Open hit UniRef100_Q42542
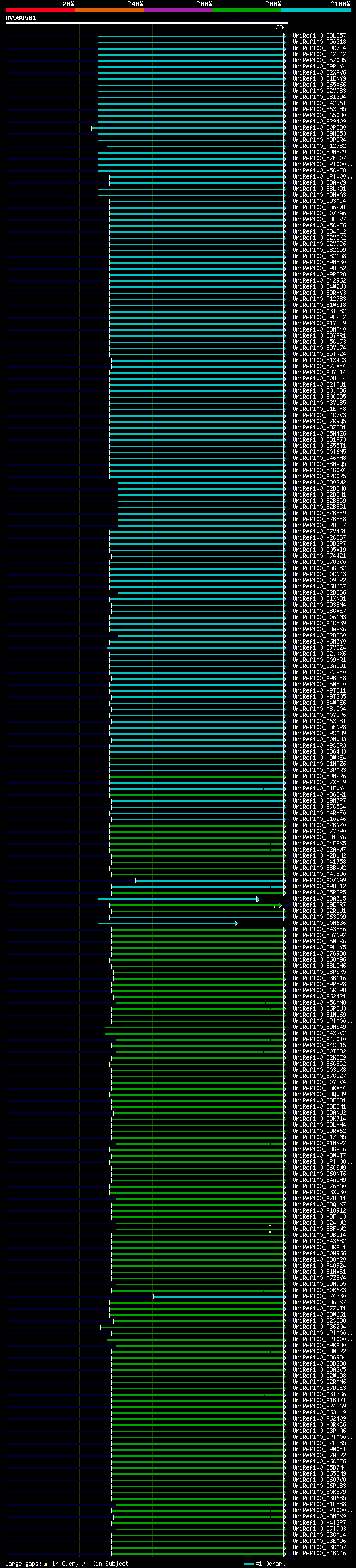 [x=319, y=54]
